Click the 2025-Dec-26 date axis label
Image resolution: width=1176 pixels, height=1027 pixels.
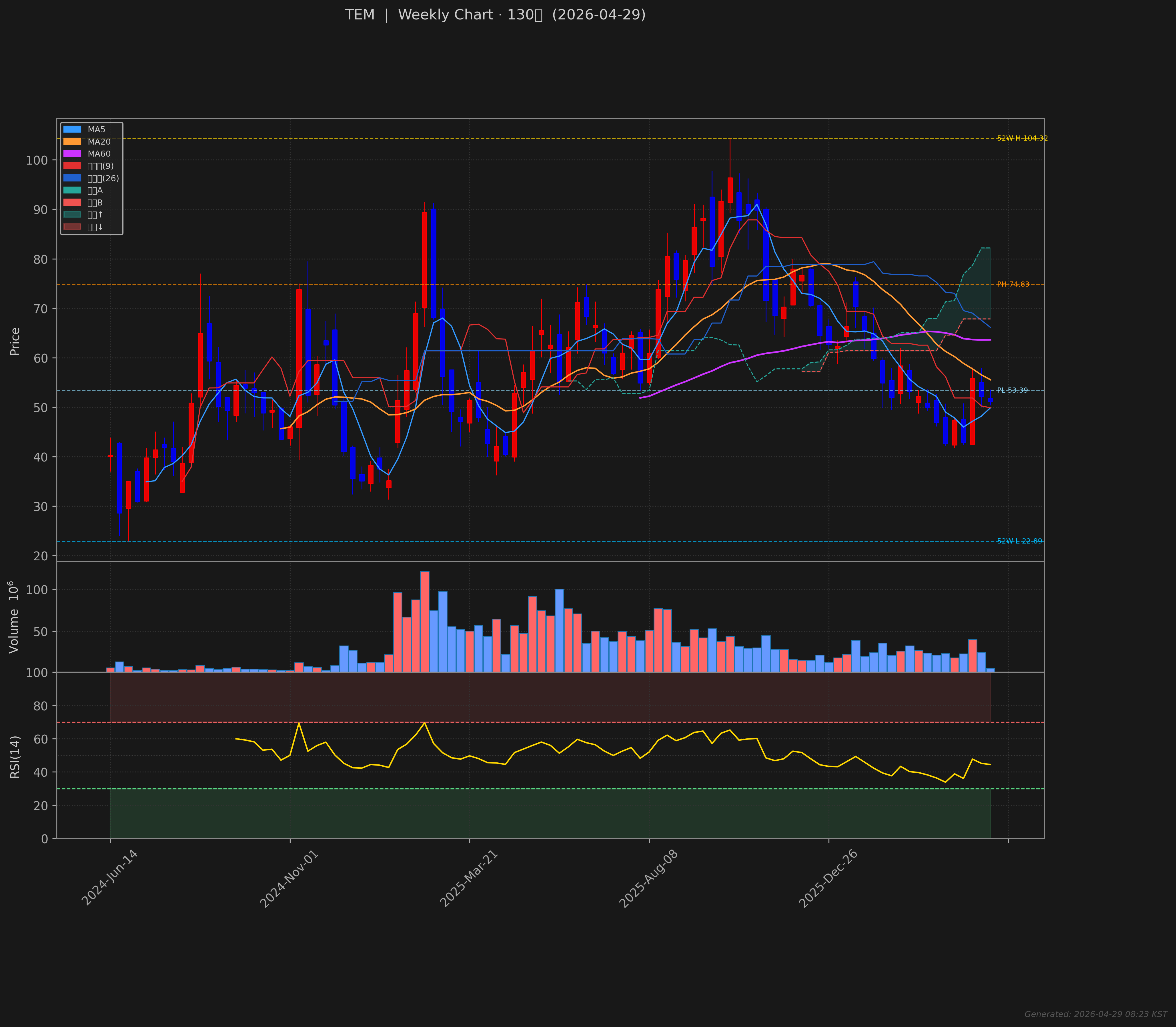coord(828,878)
